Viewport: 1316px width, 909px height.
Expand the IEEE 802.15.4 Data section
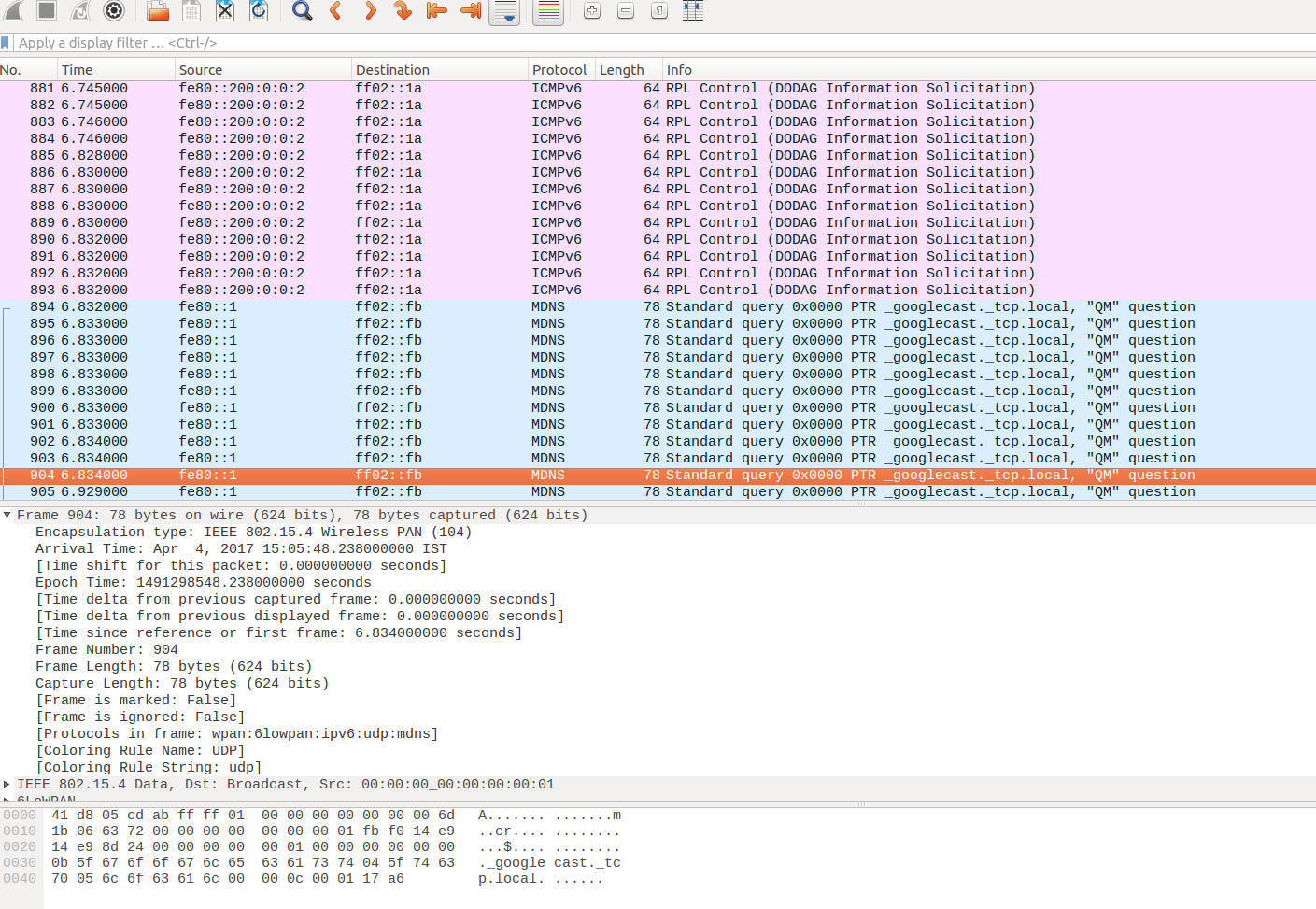pos(7,784)
